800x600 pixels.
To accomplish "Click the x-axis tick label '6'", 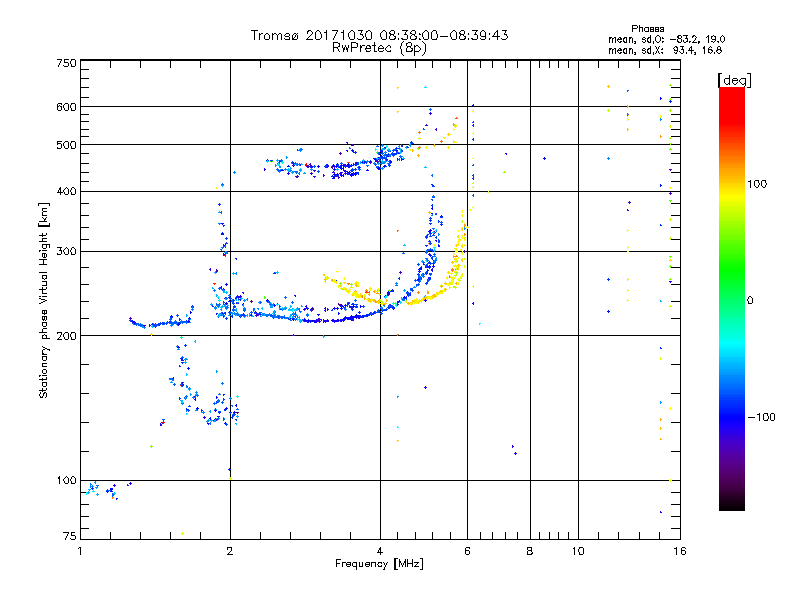I will click(x=467, y=551).
